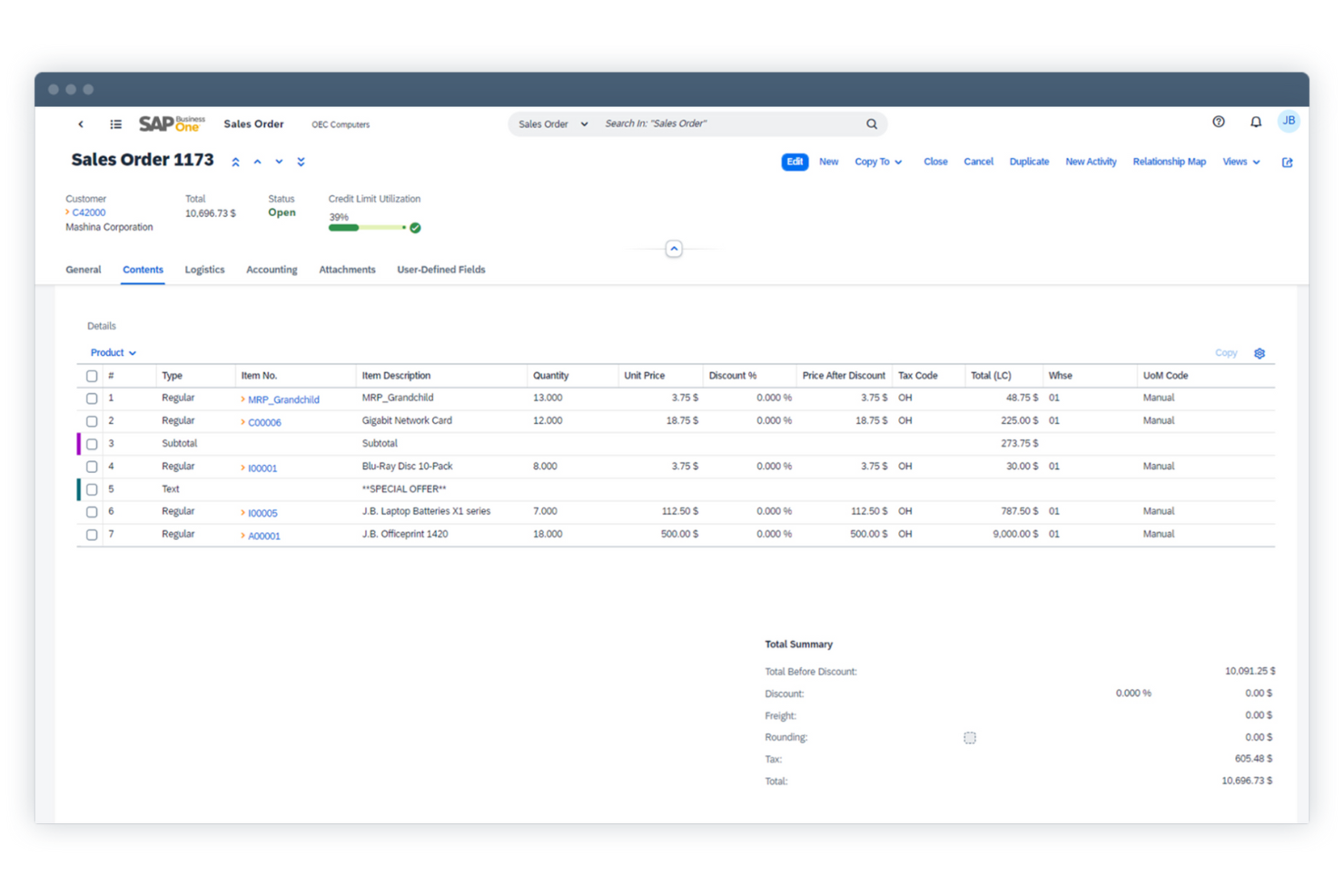1344x896 pixels.
Task: Click the Copy button above table
Action: pyautogui.click(x=1226, y=353)
